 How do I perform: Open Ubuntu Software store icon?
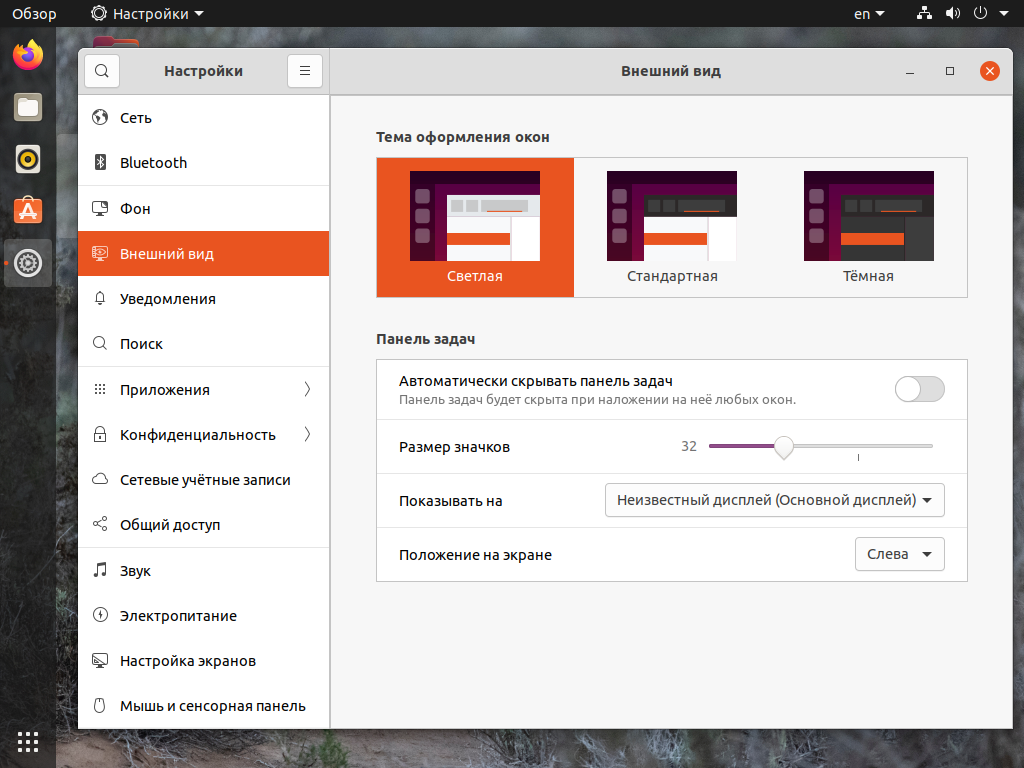pos(28,210)
